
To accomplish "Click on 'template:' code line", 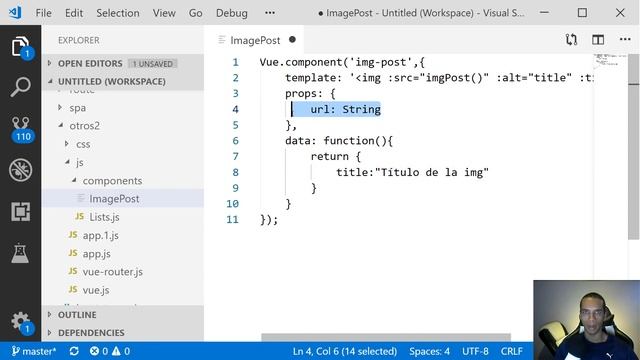I will (439, 78).
